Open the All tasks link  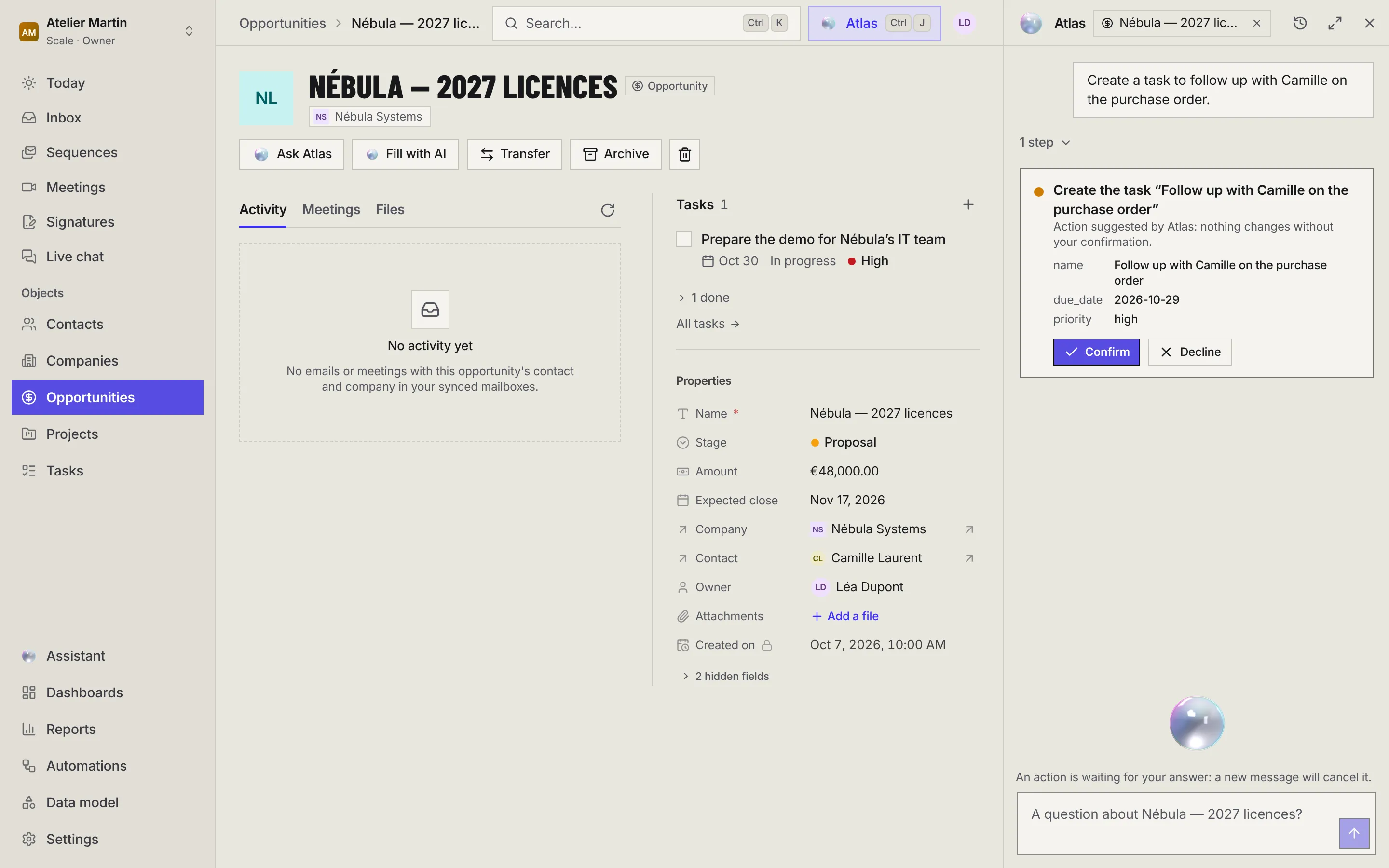pyautogui.click(x=708, y=324)
